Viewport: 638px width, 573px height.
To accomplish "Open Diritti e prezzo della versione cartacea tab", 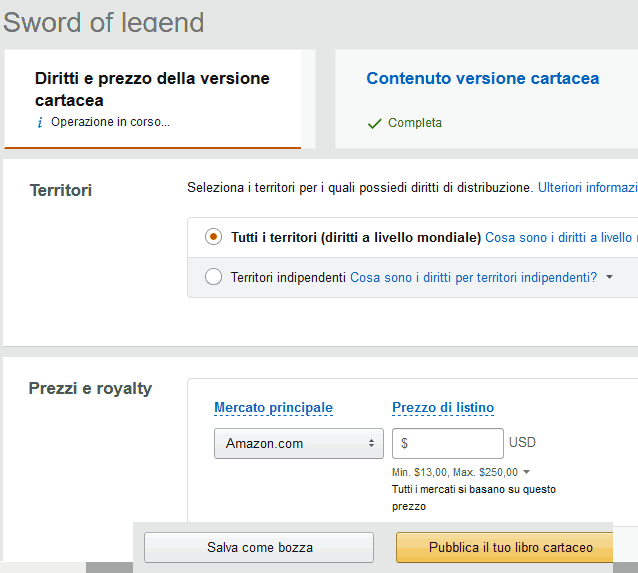I will point(153,99).
